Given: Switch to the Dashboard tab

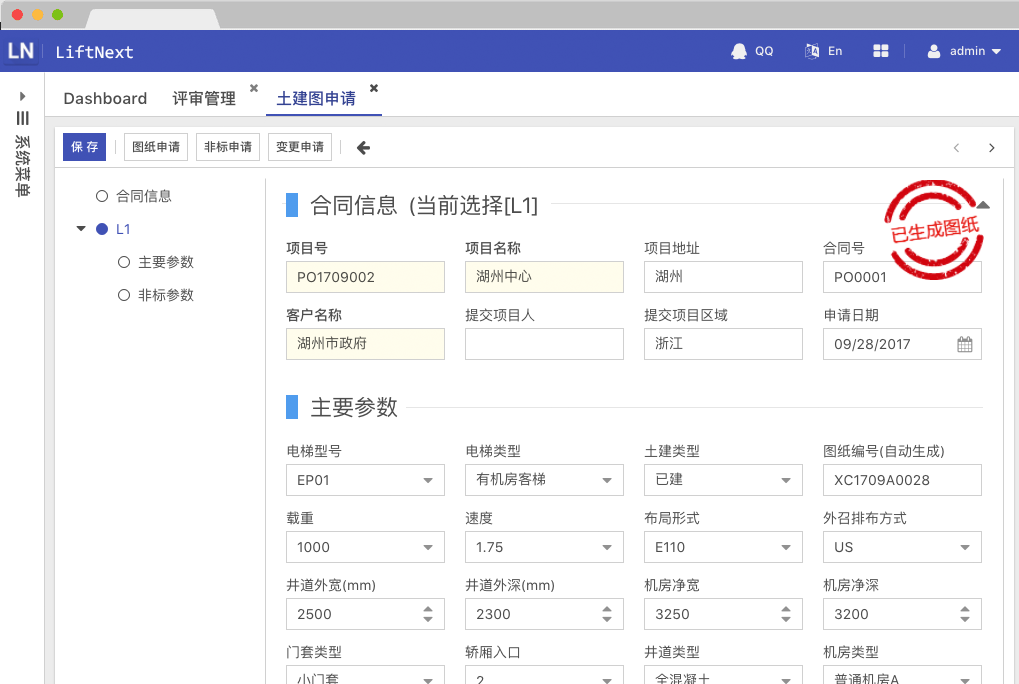Looking at the screenshot, I should (x=105, y=98).
